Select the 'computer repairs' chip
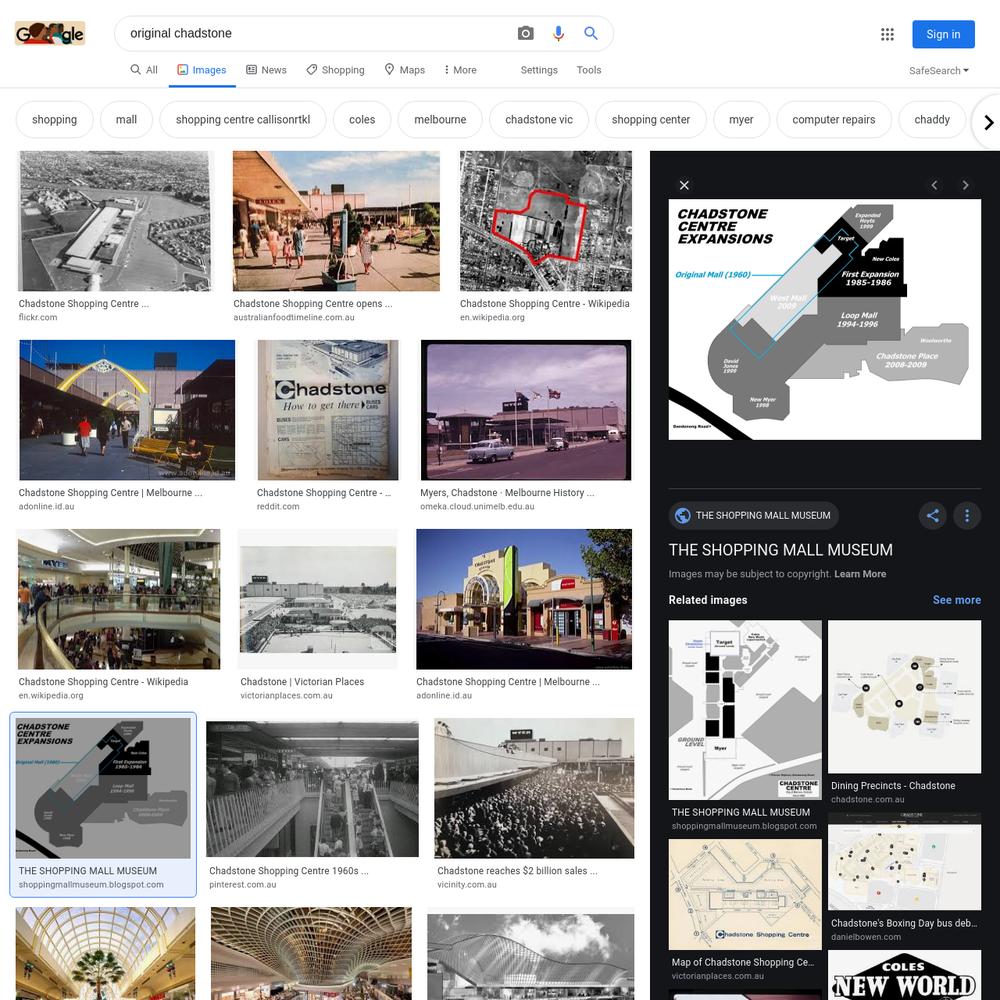This screenshot has height=1000, width=1000. point(834,119)
